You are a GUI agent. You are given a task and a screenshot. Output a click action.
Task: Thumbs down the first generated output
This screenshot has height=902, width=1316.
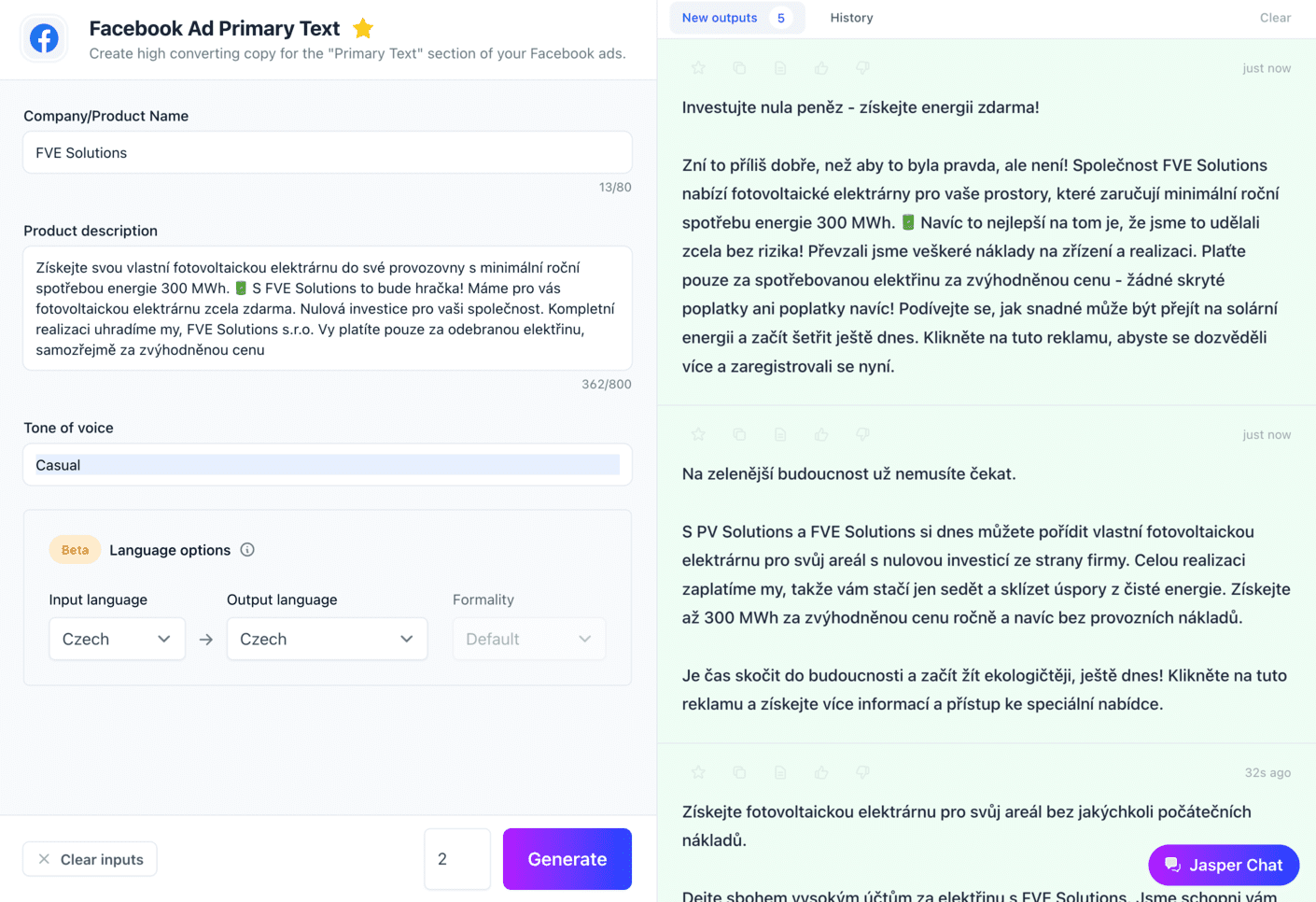862,68
